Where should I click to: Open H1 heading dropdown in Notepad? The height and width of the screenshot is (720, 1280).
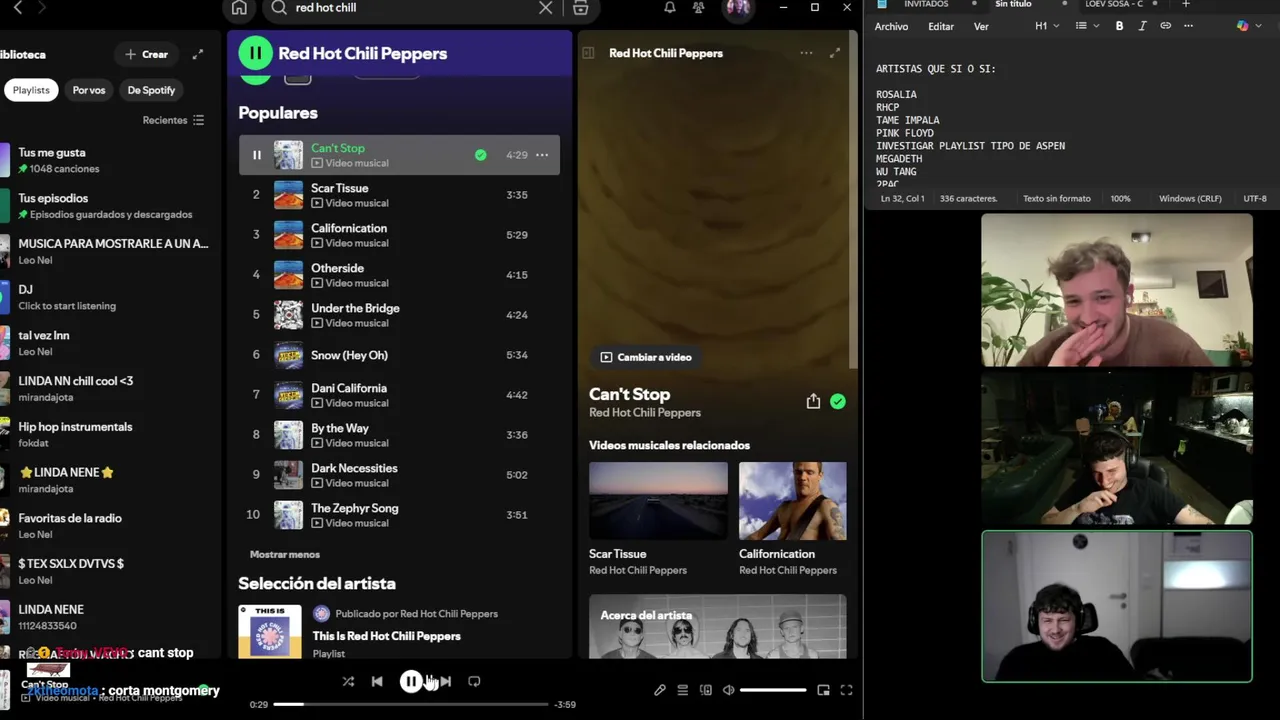[x=1047, y=26]
